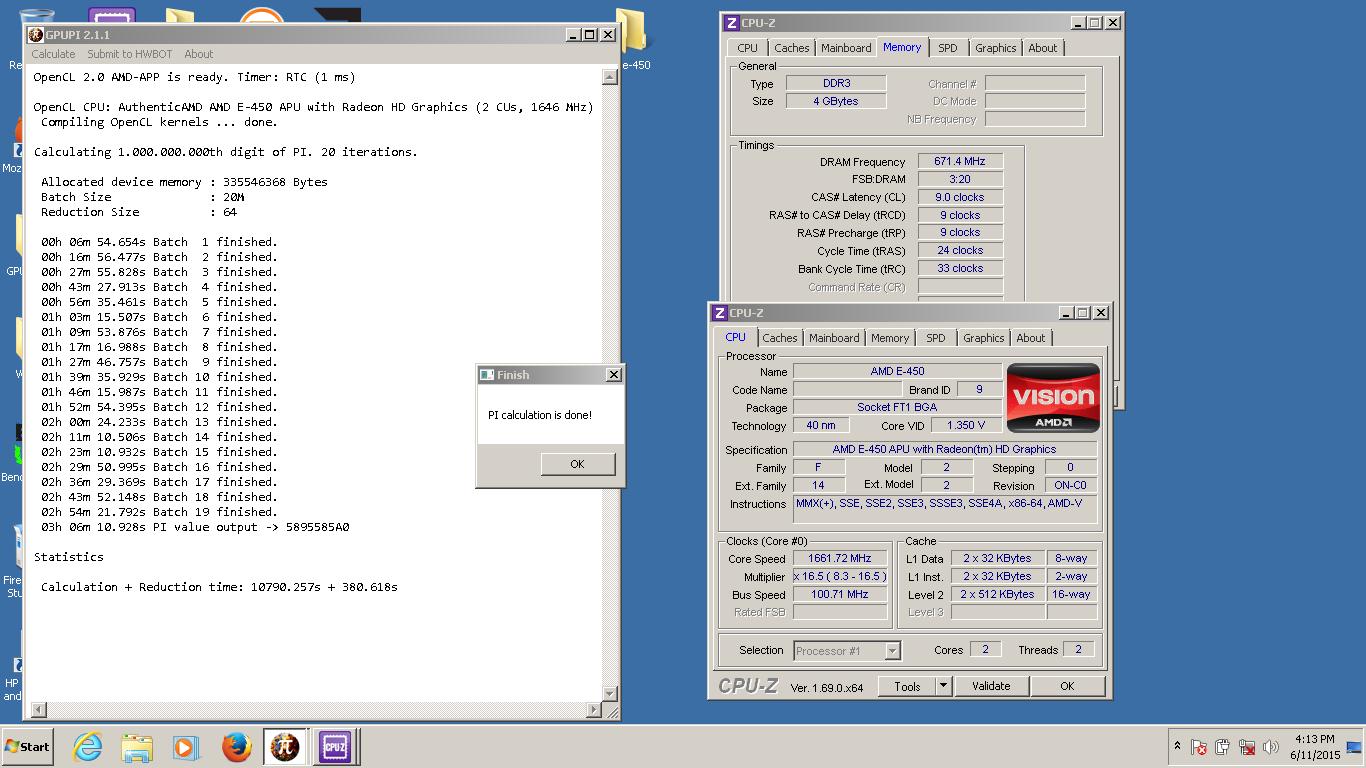Open the Start menu
This screenshot has height=768, width=1366.
28,747
